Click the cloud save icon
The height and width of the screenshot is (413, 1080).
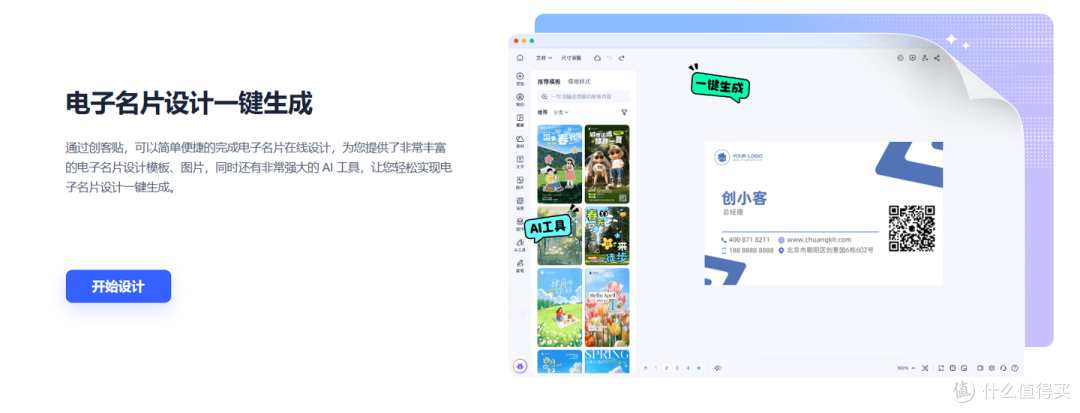(x=598, y=58)
